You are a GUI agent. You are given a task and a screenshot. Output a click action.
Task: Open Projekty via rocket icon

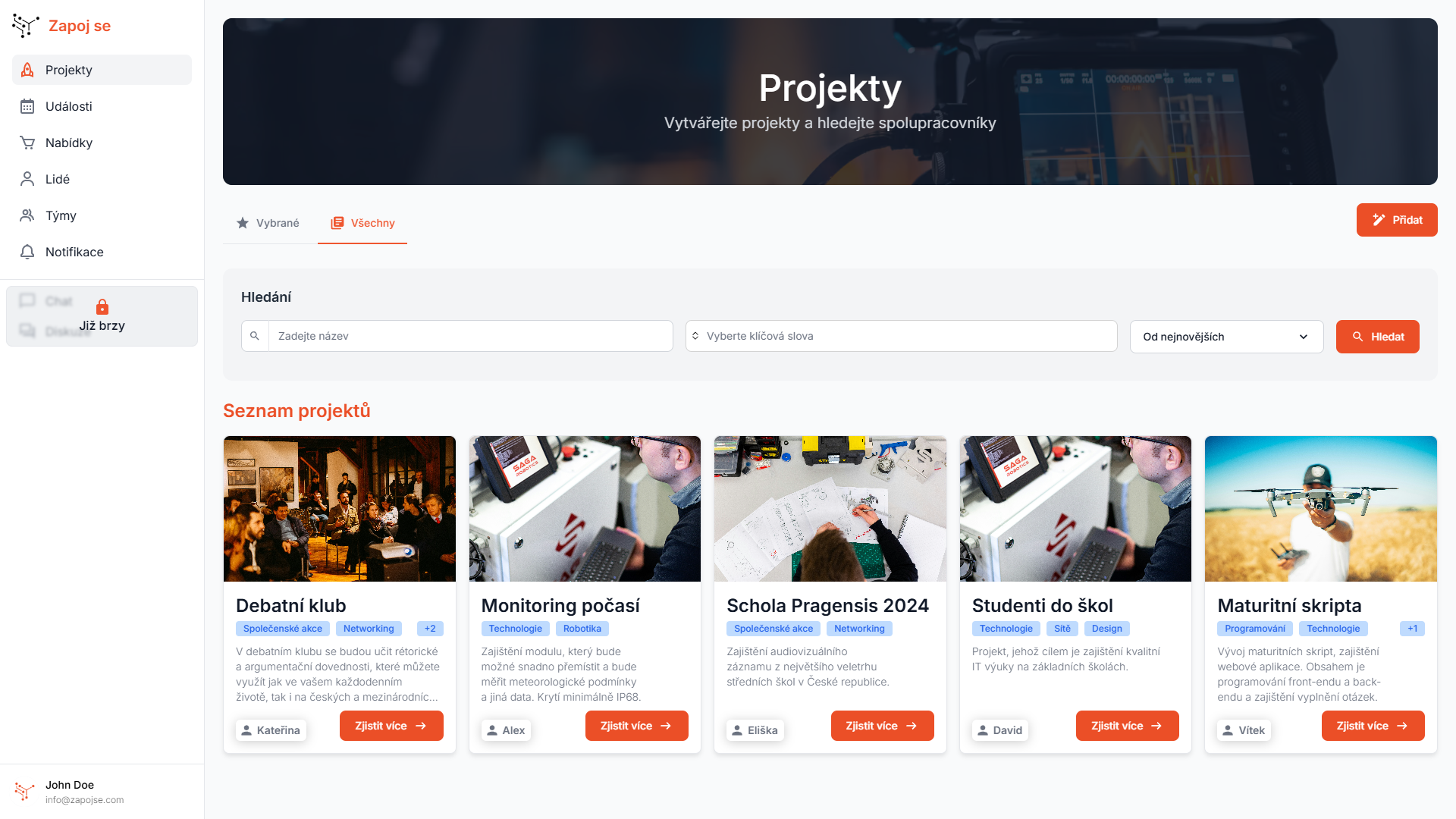point(27,70)
